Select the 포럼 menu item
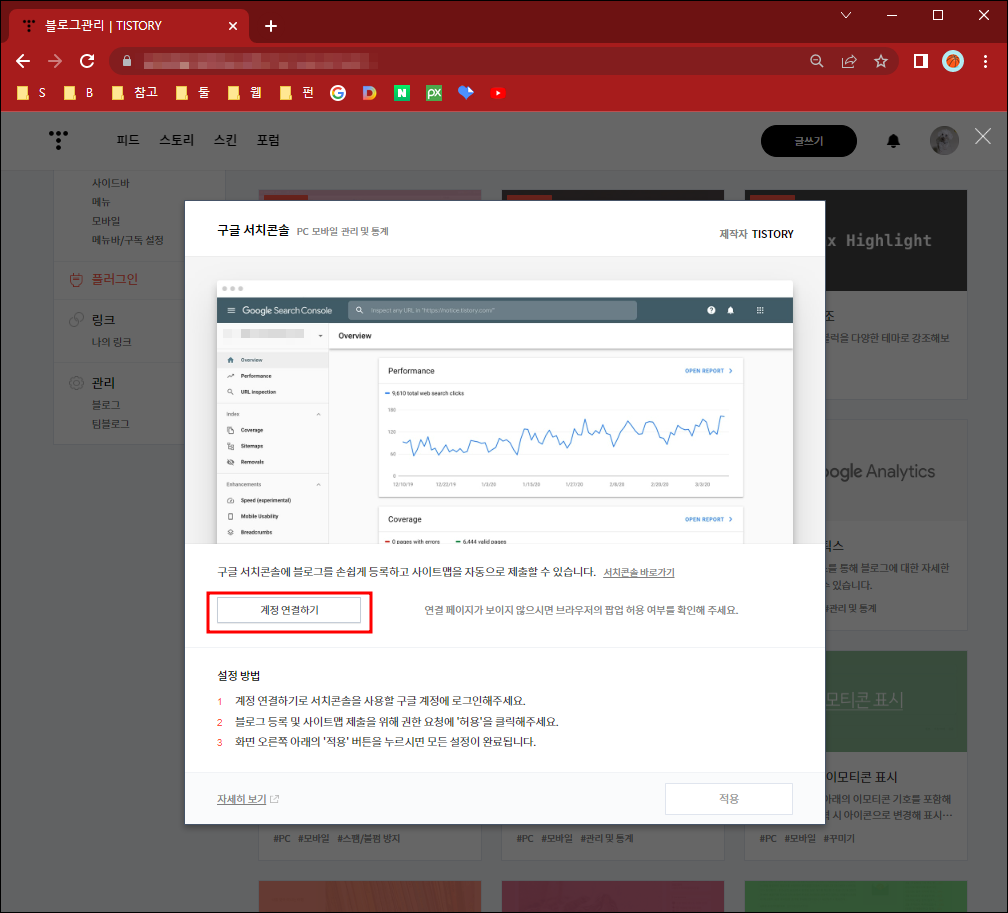The width and height of the screenshot is (1008, 913). pyautogui.click(x=268, y=140)
